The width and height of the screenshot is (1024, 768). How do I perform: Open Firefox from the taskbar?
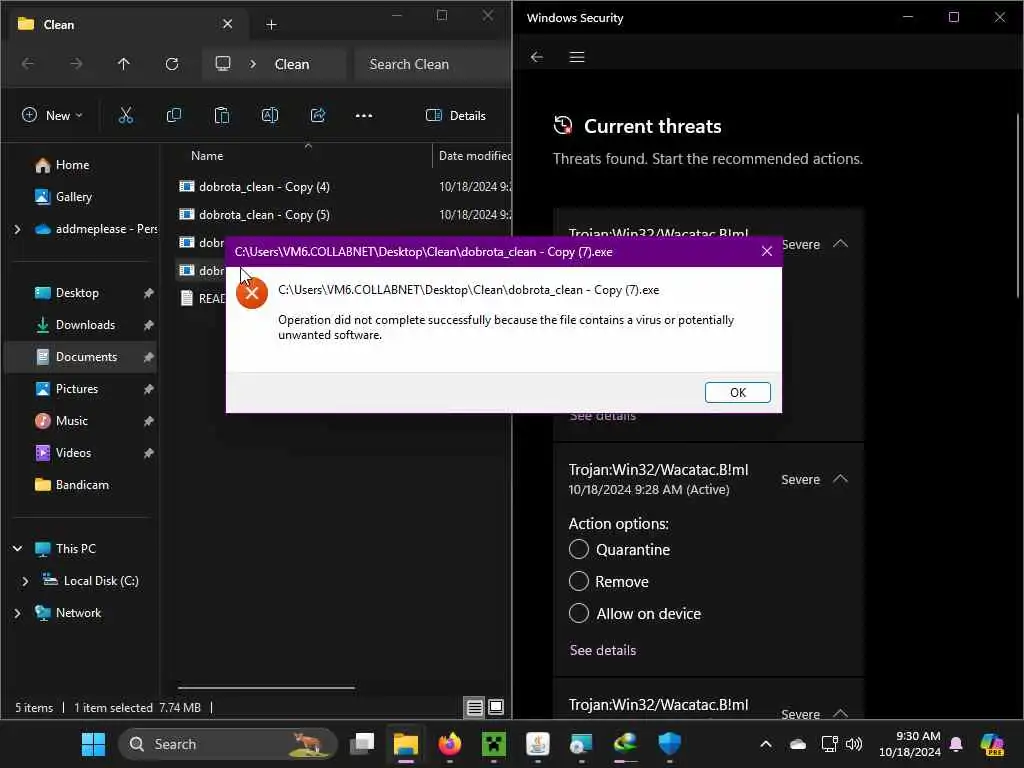click(x=449, y=744)
